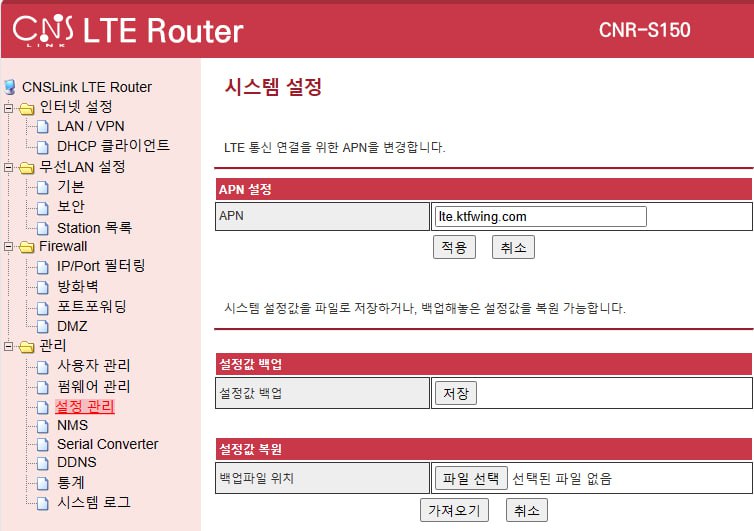Click 파일 선택 to choose backup file
Screen dimensions: 754x531
pyautogui.click(x=470, y=478)
